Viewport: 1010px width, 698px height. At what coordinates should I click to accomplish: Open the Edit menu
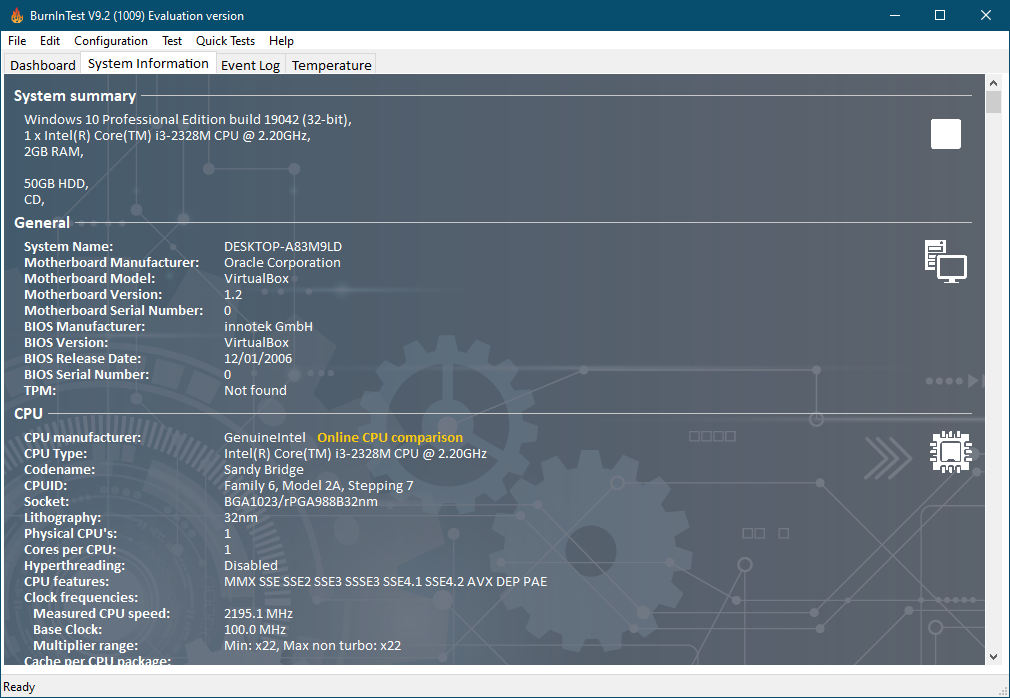(x=50, y=41)
